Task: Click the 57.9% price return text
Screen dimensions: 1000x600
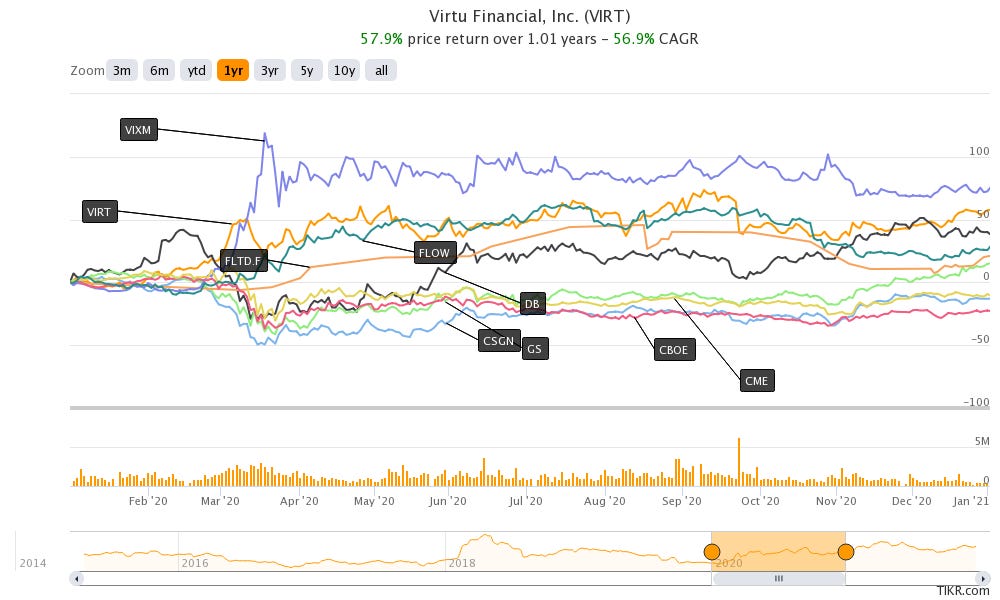Action: [381, 39]
